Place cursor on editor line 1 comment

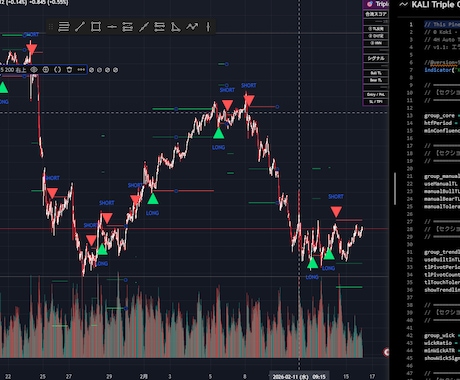[x=442, y=24]
